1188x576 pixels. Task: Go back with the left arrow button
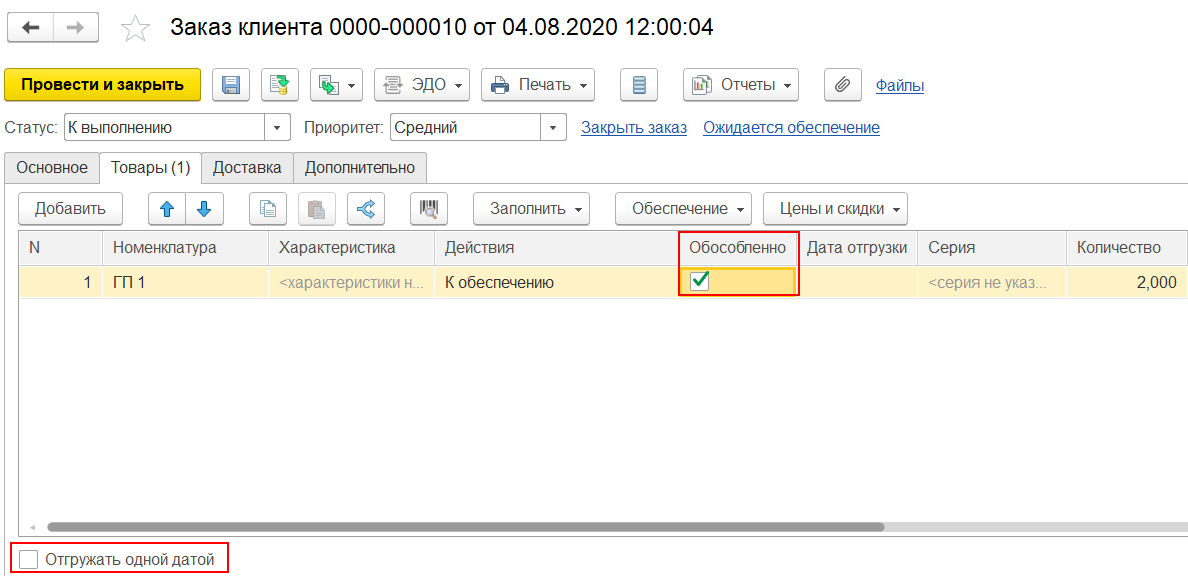click(x=30, y=28)
